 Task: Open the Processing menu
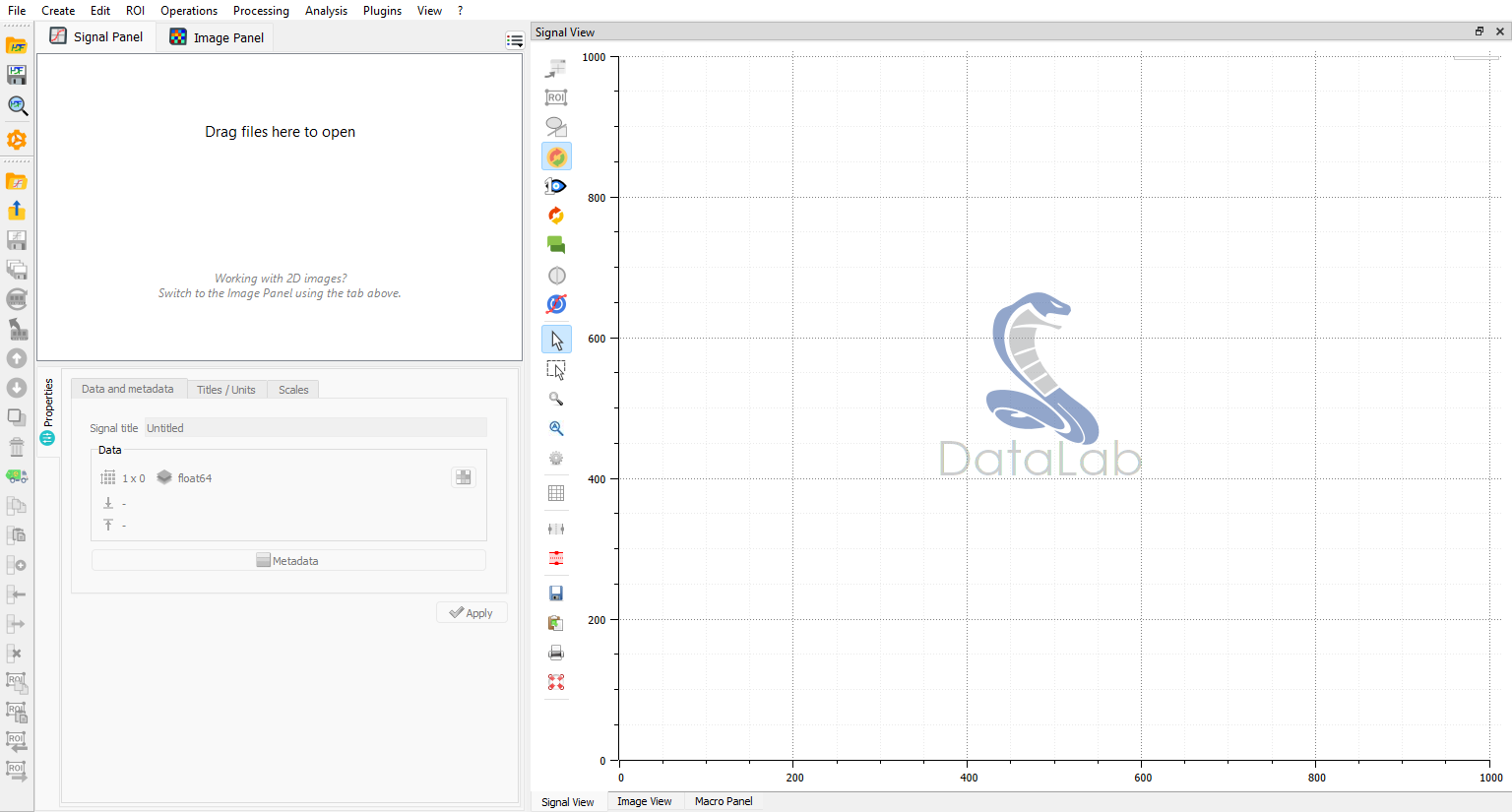point(261,11)
